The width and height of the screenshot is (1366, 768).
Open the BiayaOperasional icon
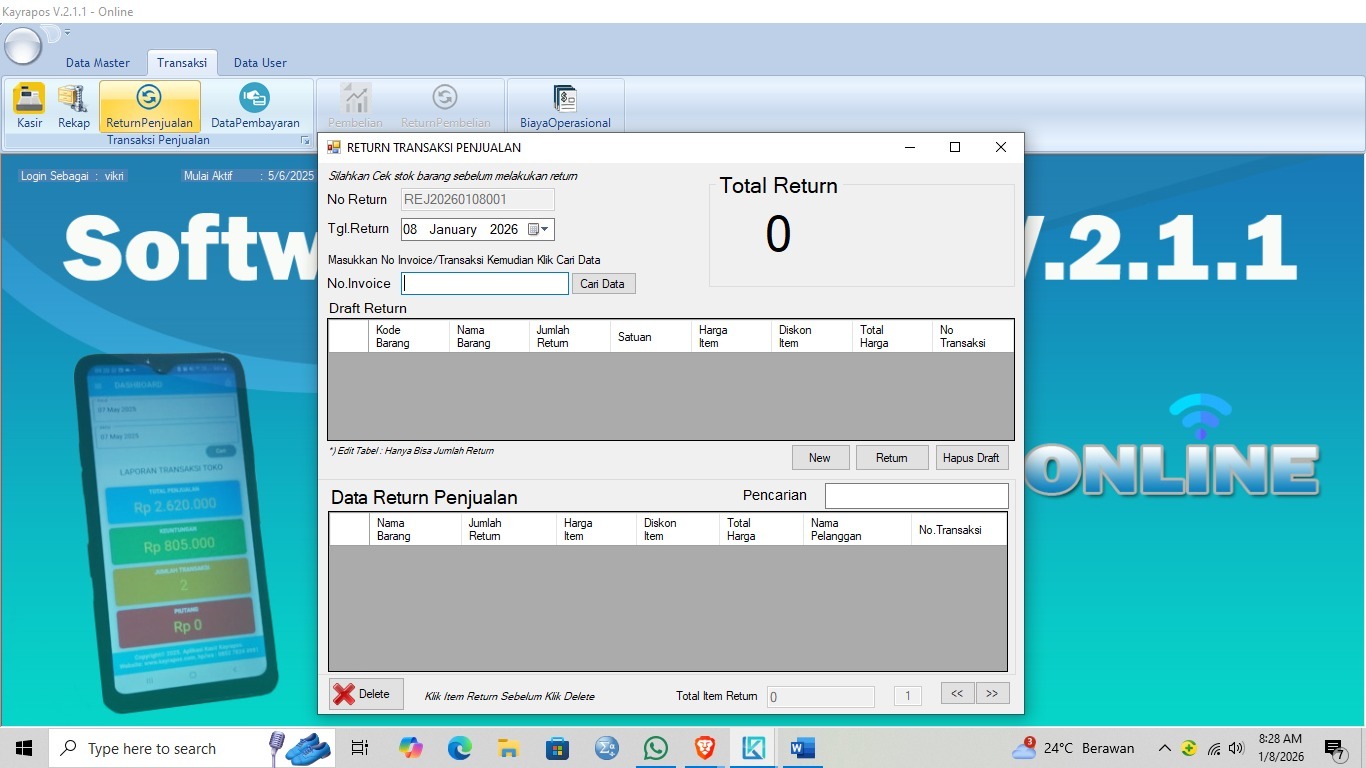(565, 106)
